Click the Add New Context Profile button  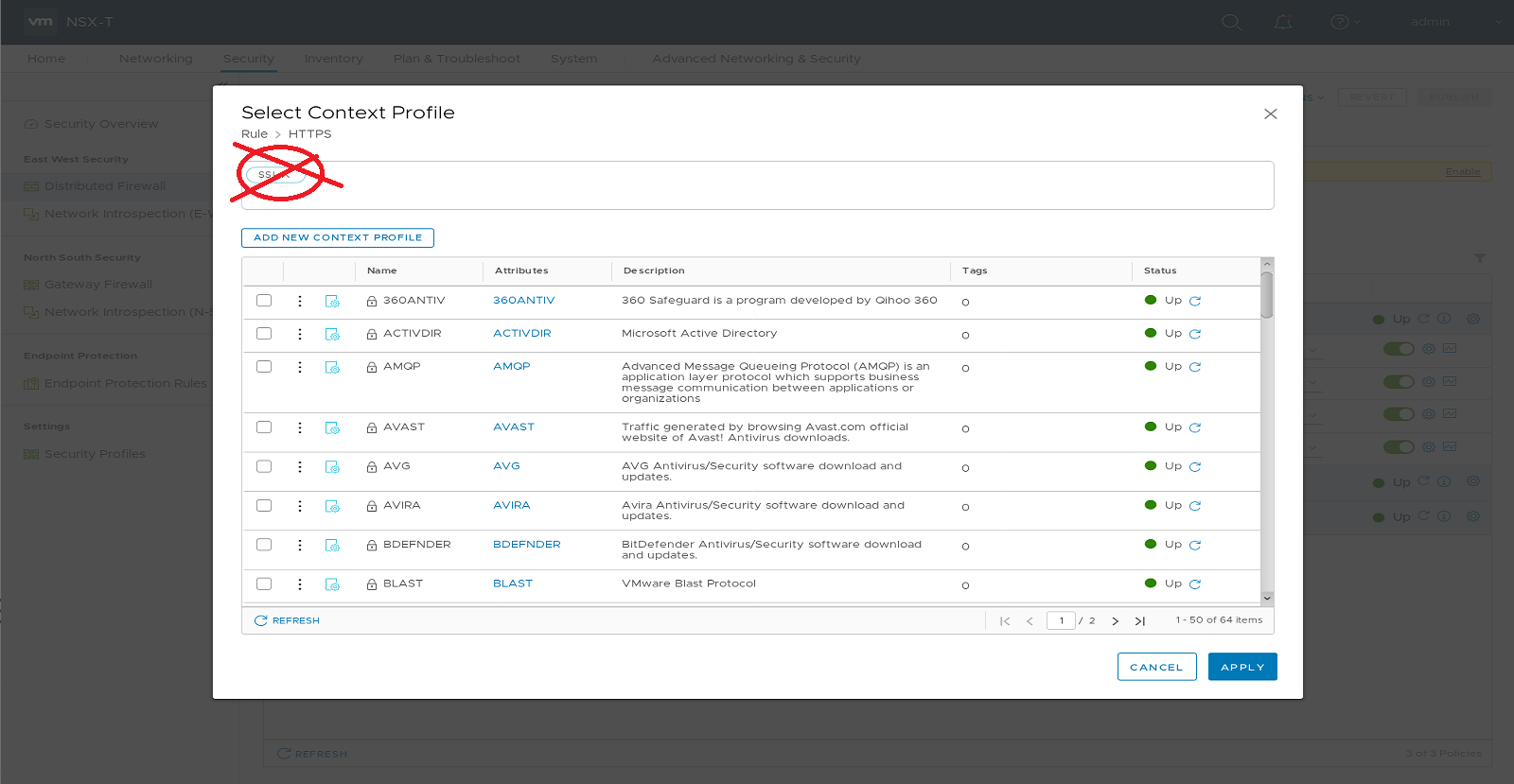click(338, 238)
